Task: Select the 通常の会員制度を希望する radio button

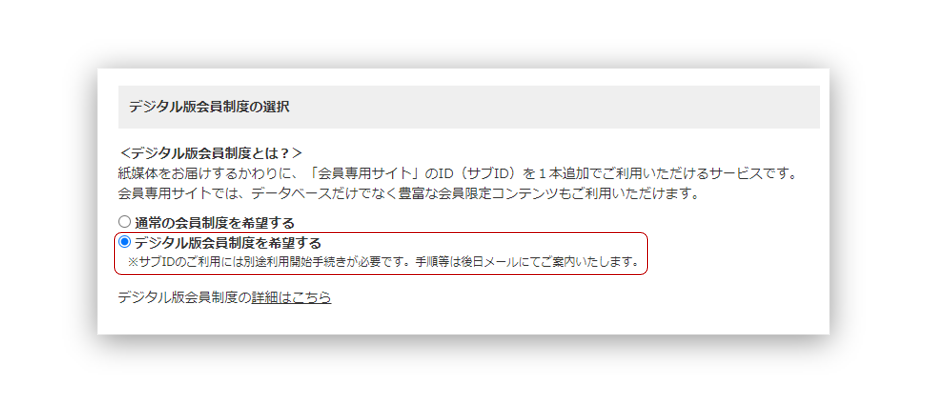Action: [124, 222]
